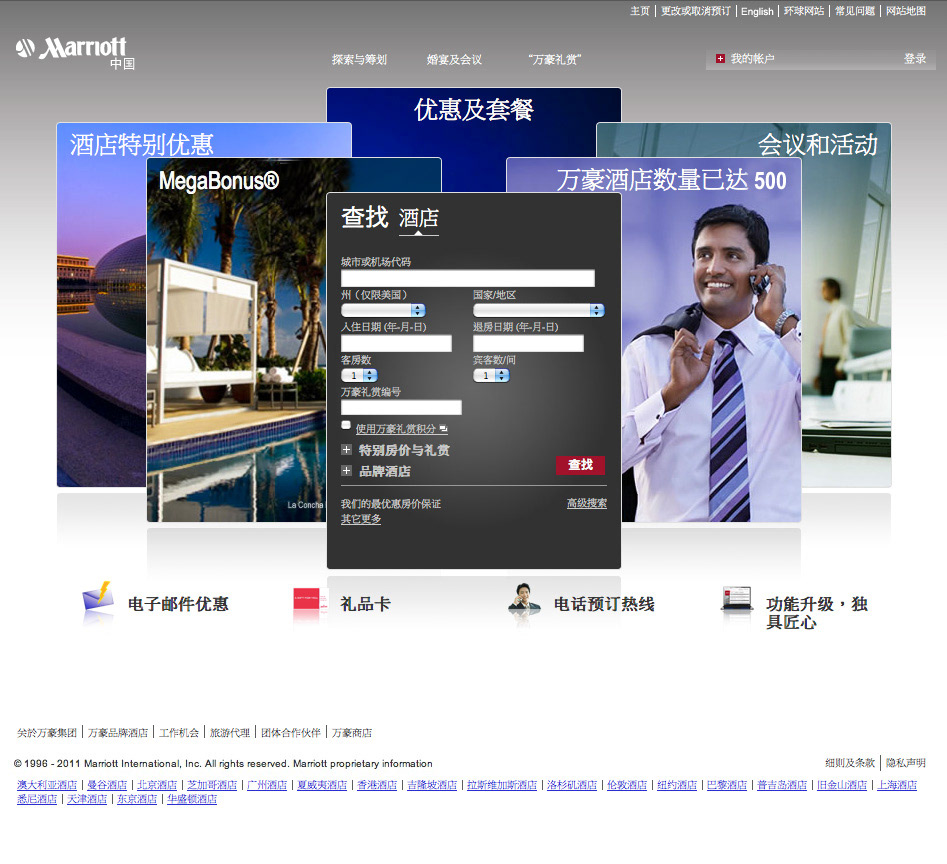Open 关於万豪集团 footer link
This screenshot has width=947, height=864.
click(47, 733)
